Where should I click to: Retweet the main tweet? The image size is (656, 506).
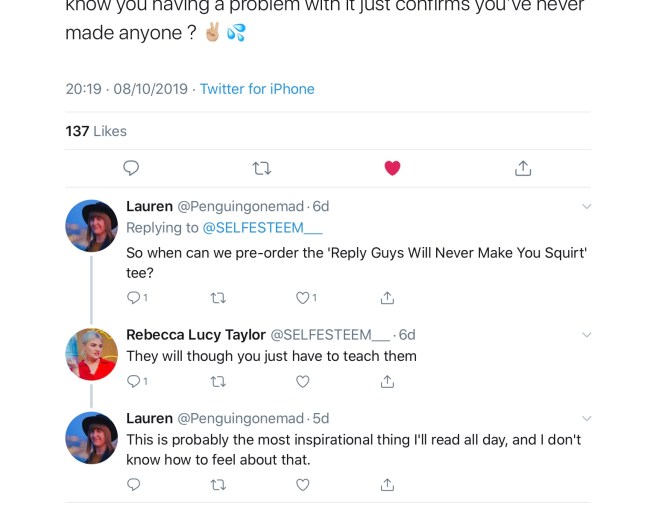click(x=262, y=168)
